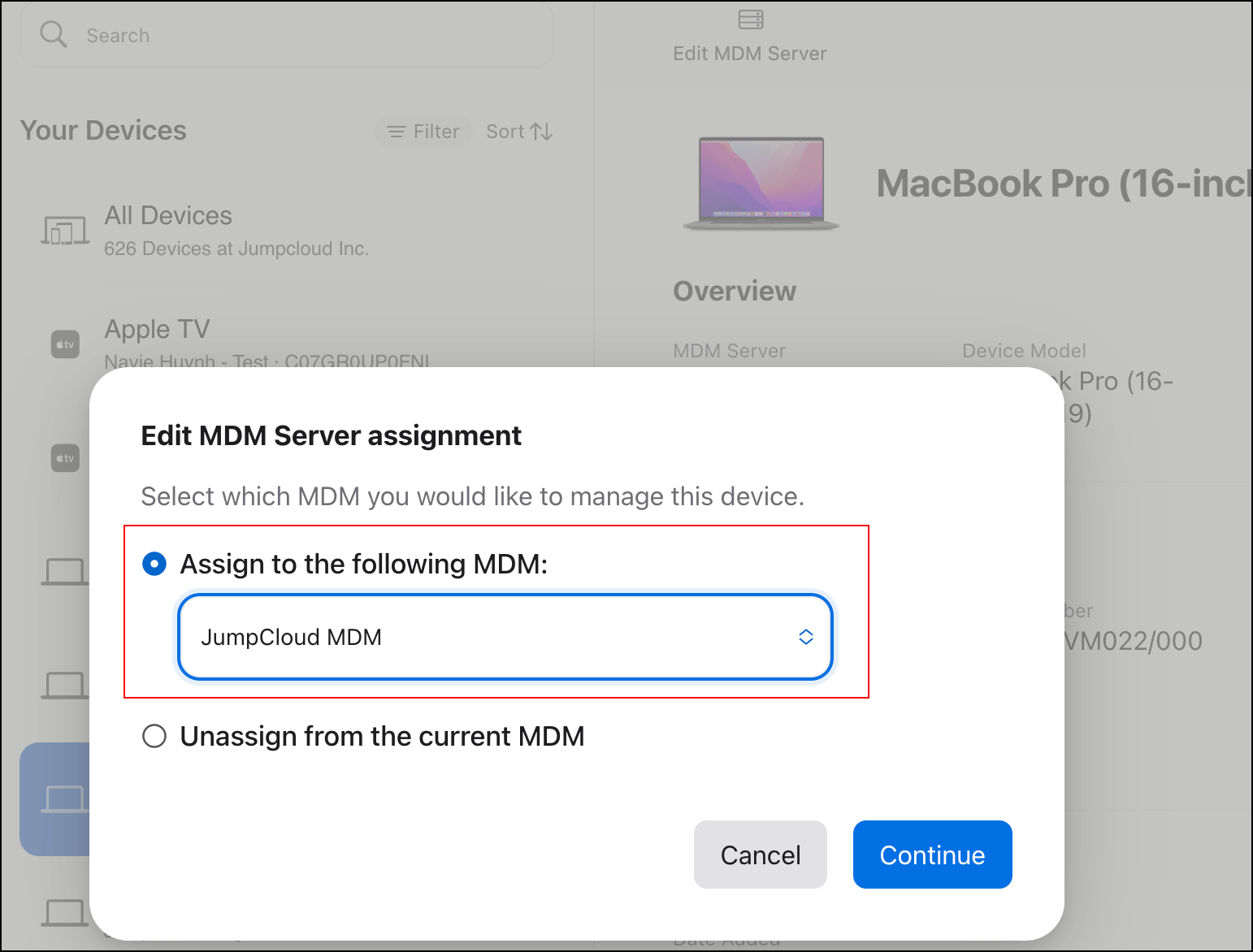Click the Filter button

coord(423,132)
